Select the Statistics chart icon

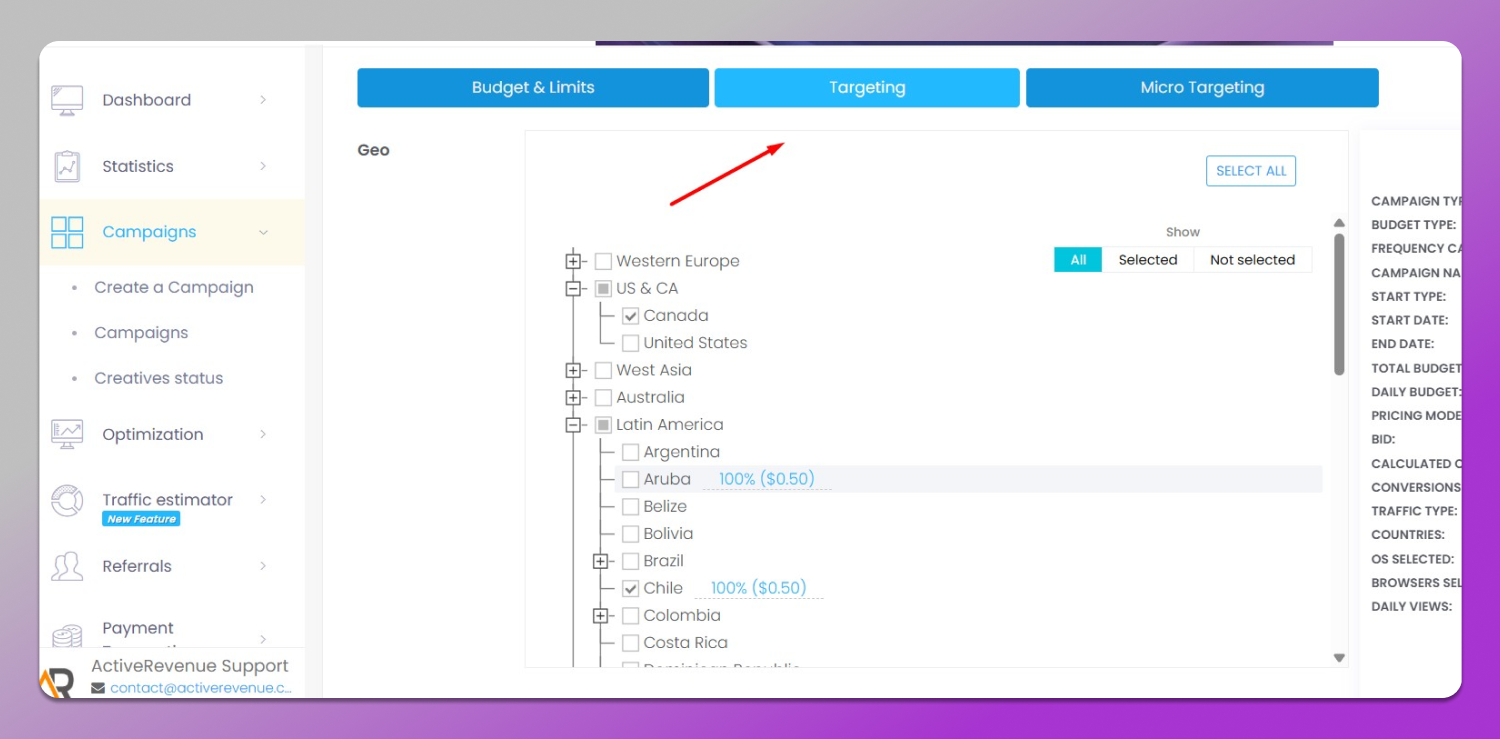tap(66, 166)
